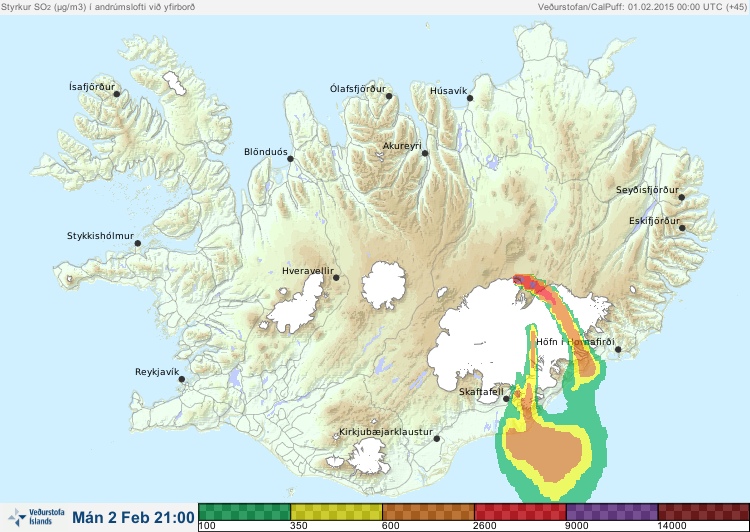Click the Ólafsfjörður town marker dot
This screenshot has width=750, height=532.
tap(389, 96)
